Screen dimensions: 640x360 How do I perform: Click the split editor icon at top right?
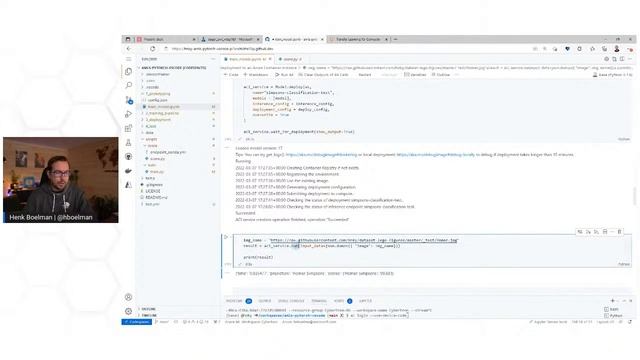click(x=622, y=59)
